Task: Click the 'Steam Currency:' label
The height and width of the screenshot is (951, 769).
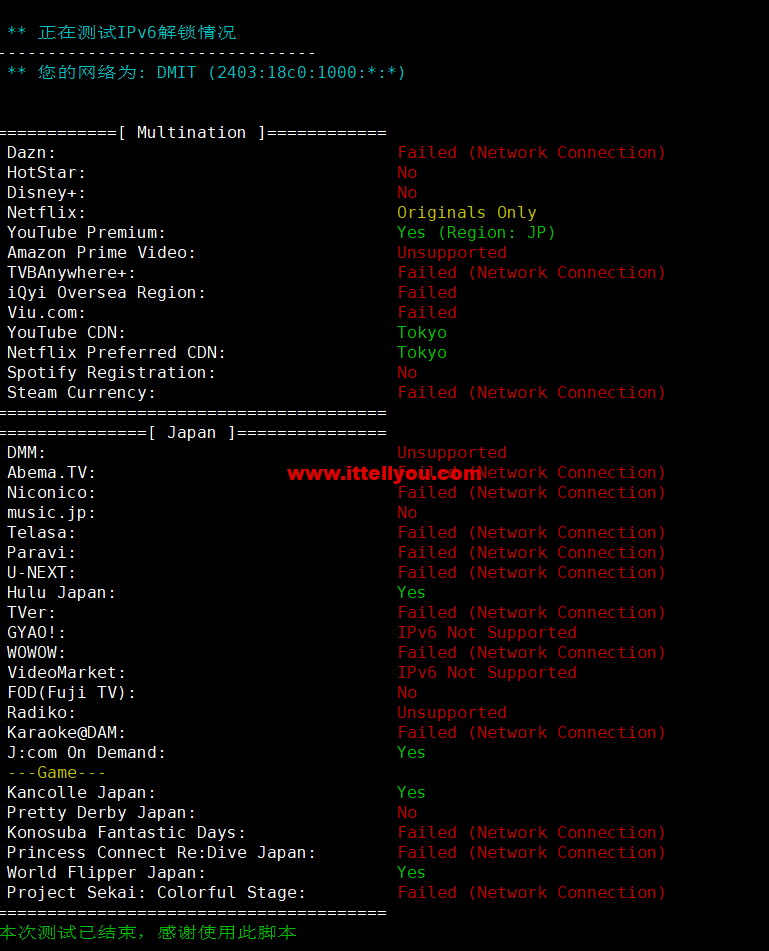Action: tap(81, 392)
